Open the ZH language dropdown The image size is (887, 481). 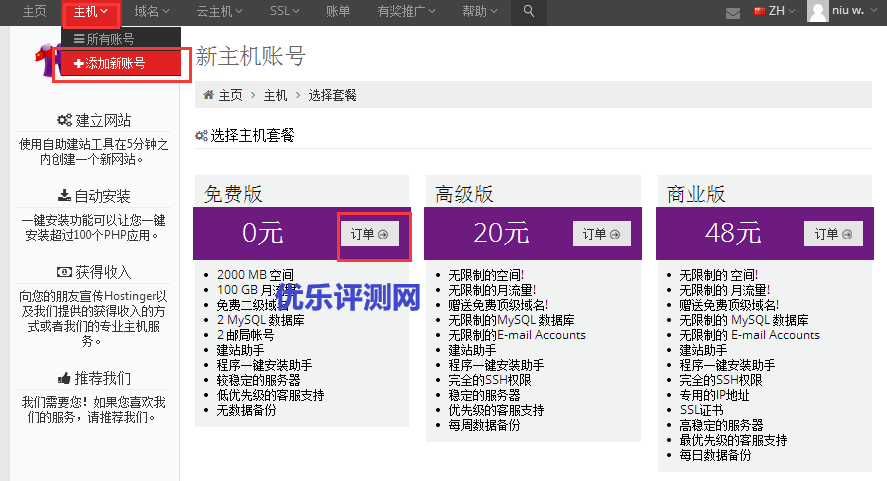point(775,12)
